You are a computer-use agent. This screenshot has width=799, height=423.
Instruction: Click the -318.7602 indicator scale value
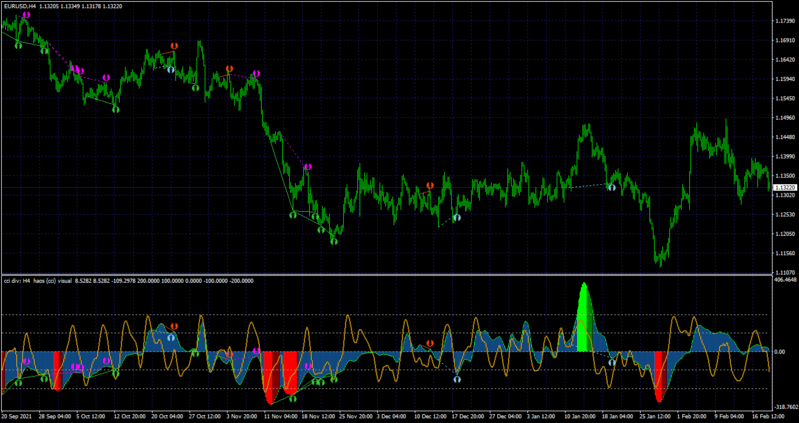(784, 407)
